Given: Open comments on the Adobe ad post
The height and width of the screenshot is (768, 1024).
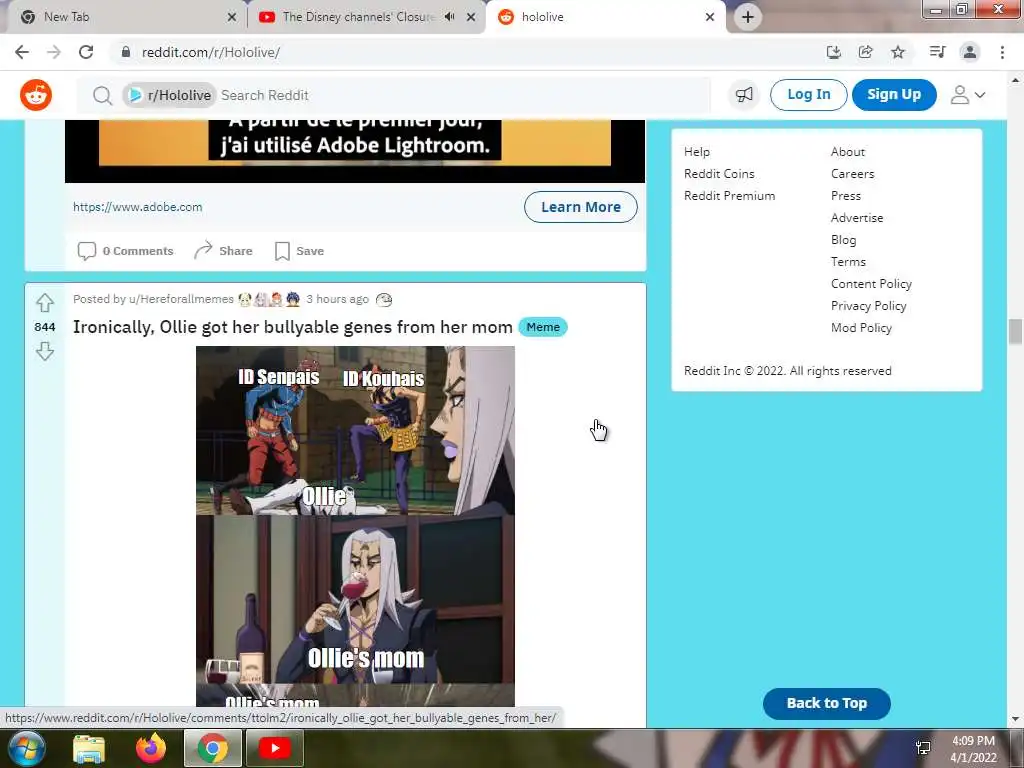Looking at the screenshot, I should tap(125, 251).
